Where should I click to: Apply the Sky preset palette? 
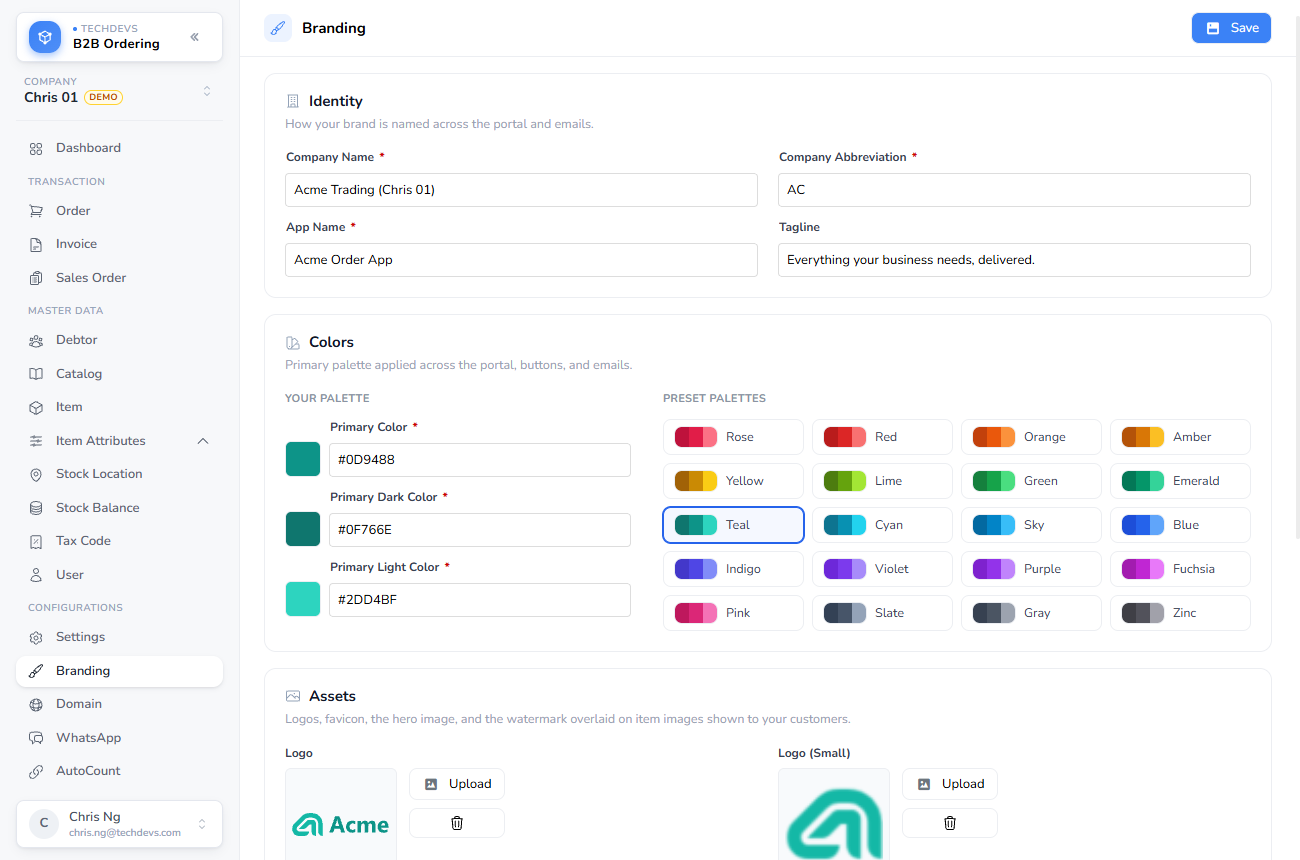1031,525
